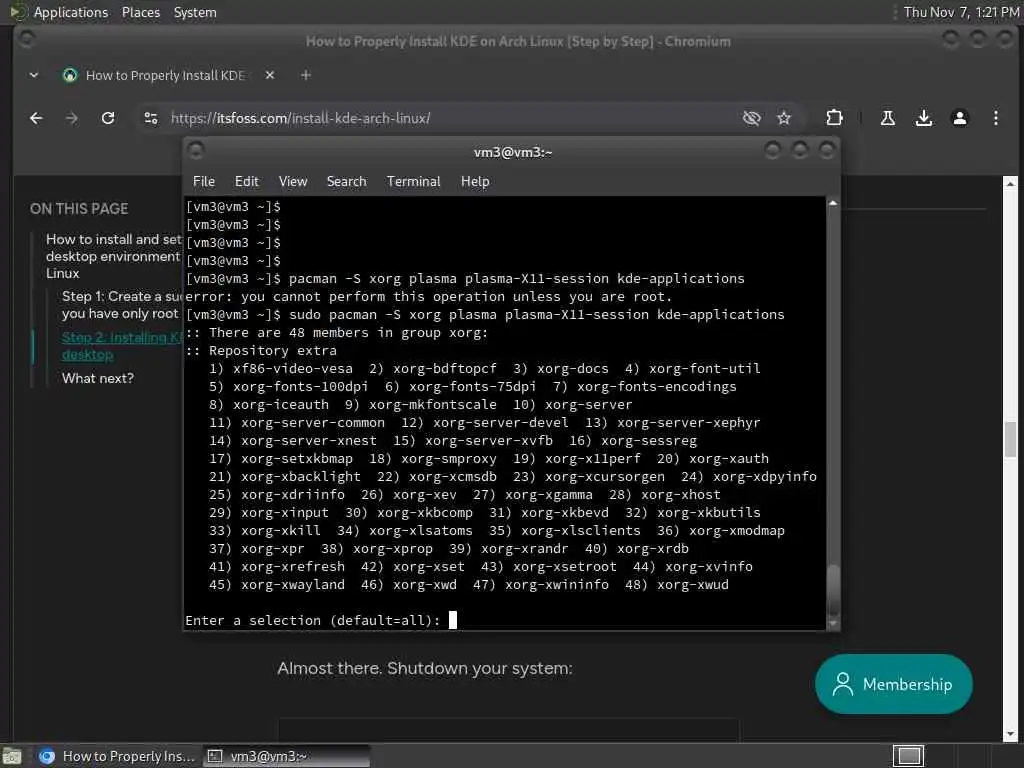Viewport: 1024px width, 768px height.
Task: Open Chrome Labs flask icon
Action: pos(888,118)
